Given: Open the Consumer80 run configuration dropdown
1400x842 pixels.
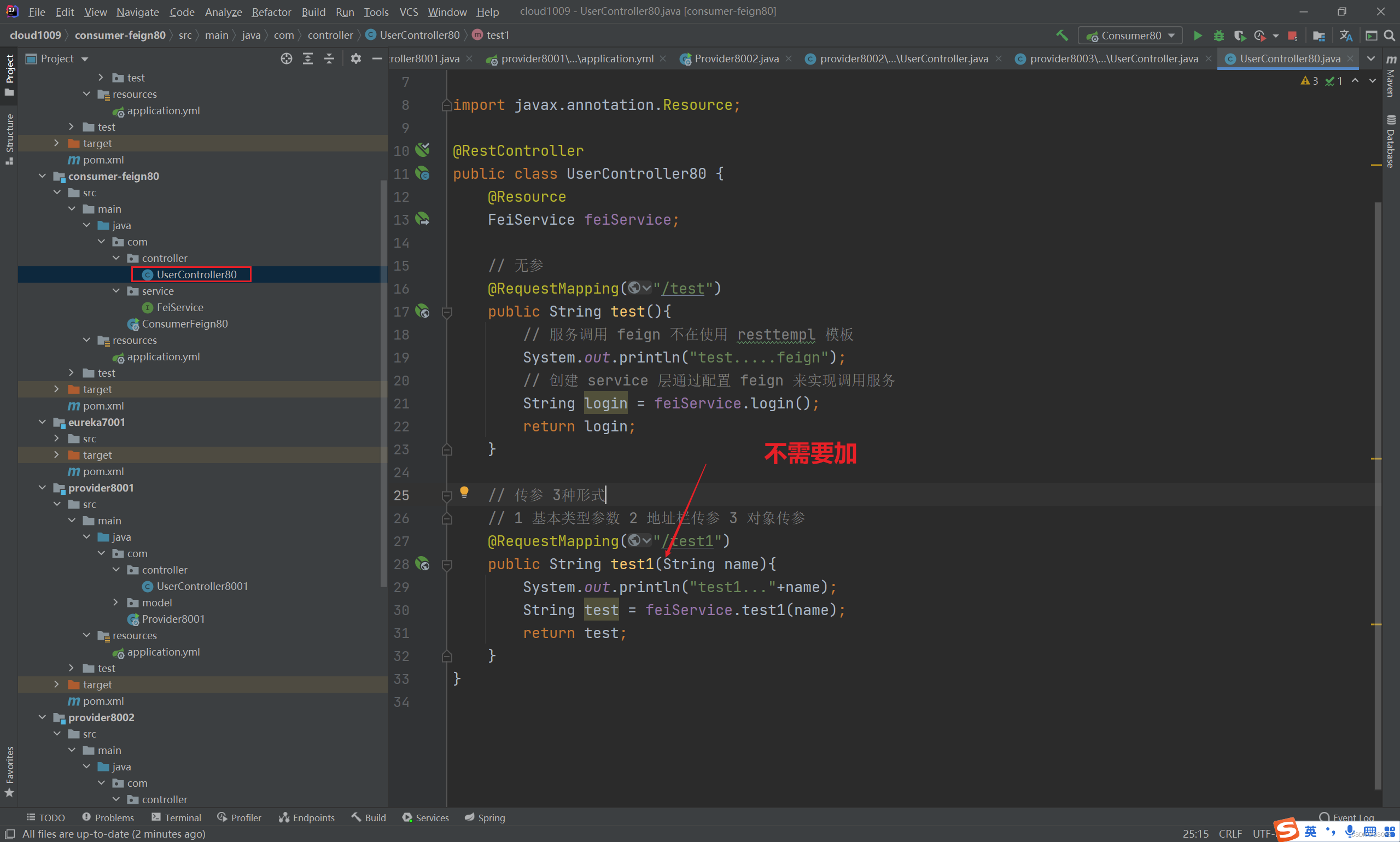Looking at the screenshot, I should click(x=1130, y=36).
